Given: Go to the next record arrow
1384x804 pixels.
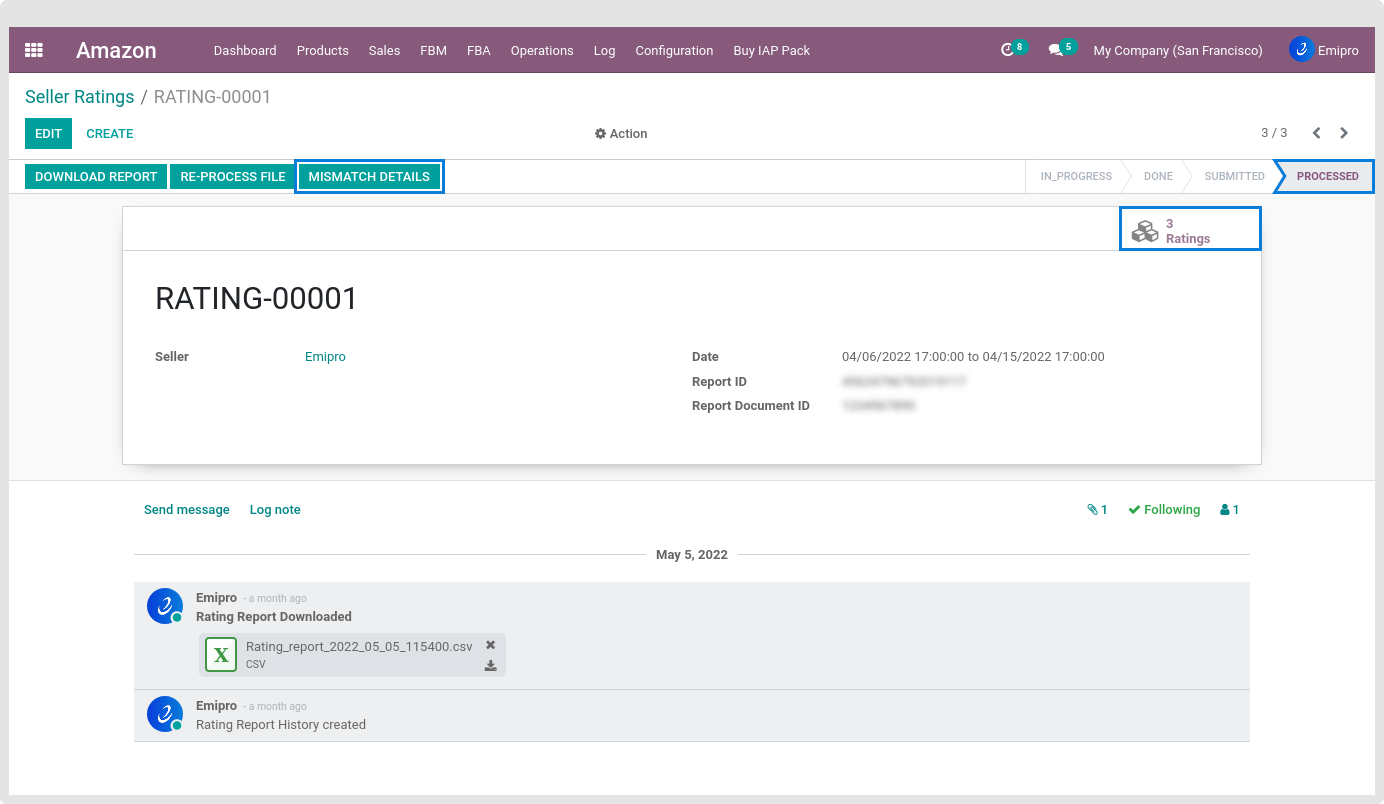Looking at the screenshot, I should (1344, 133).
